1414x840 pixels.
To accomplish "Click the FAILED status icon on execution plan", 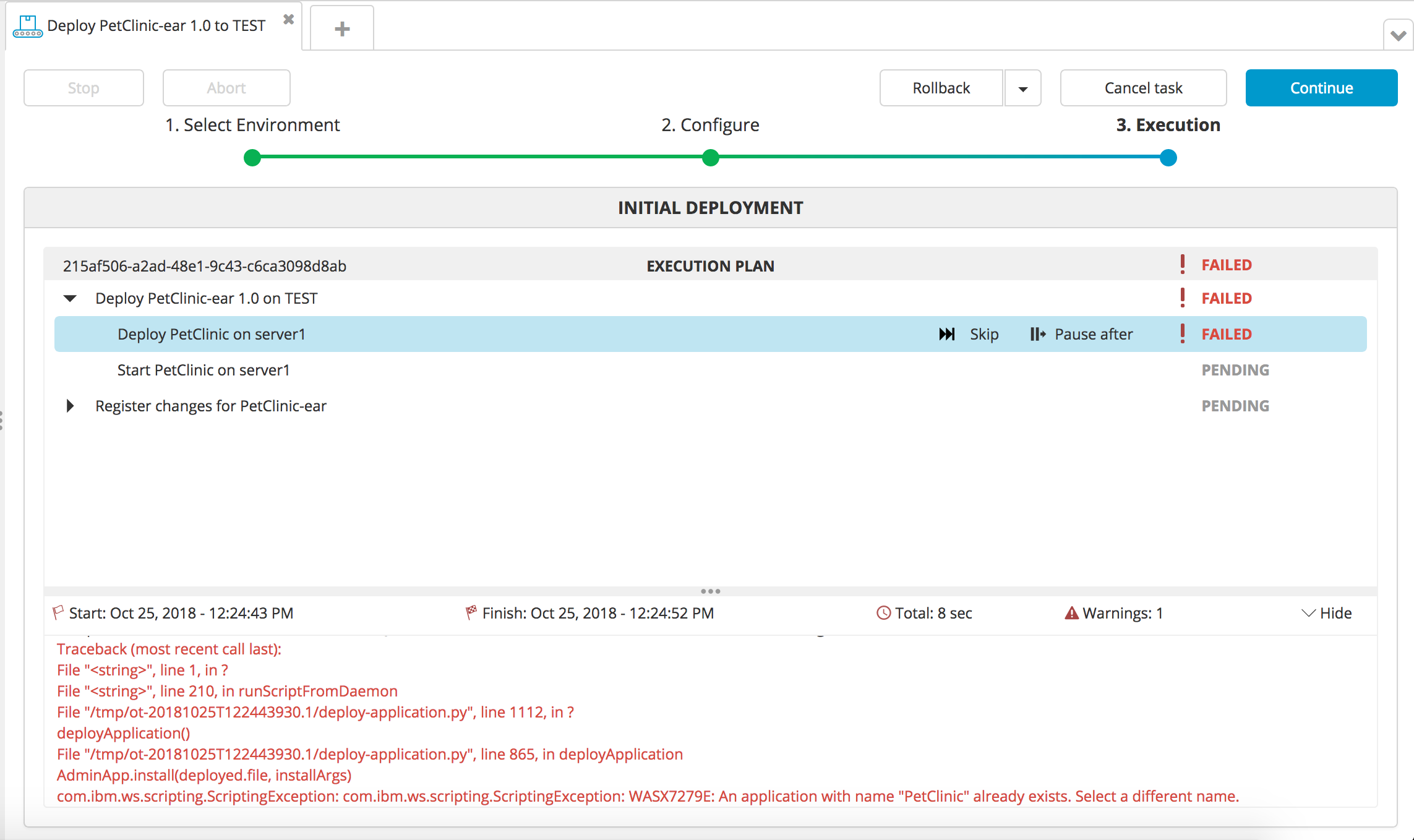I will (x=1183, y=265).
